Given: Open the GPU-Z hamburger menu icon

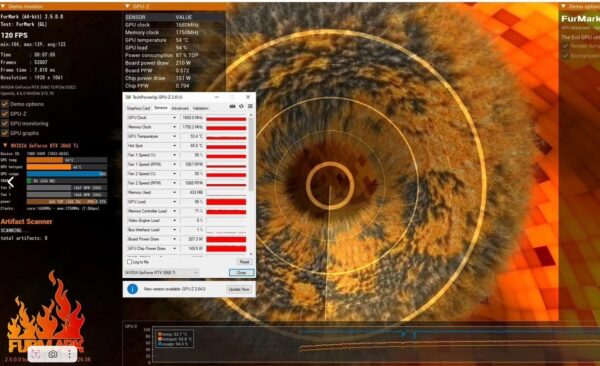Looking at the screenshot, I should pyautogui.click(x=250, y=106).
